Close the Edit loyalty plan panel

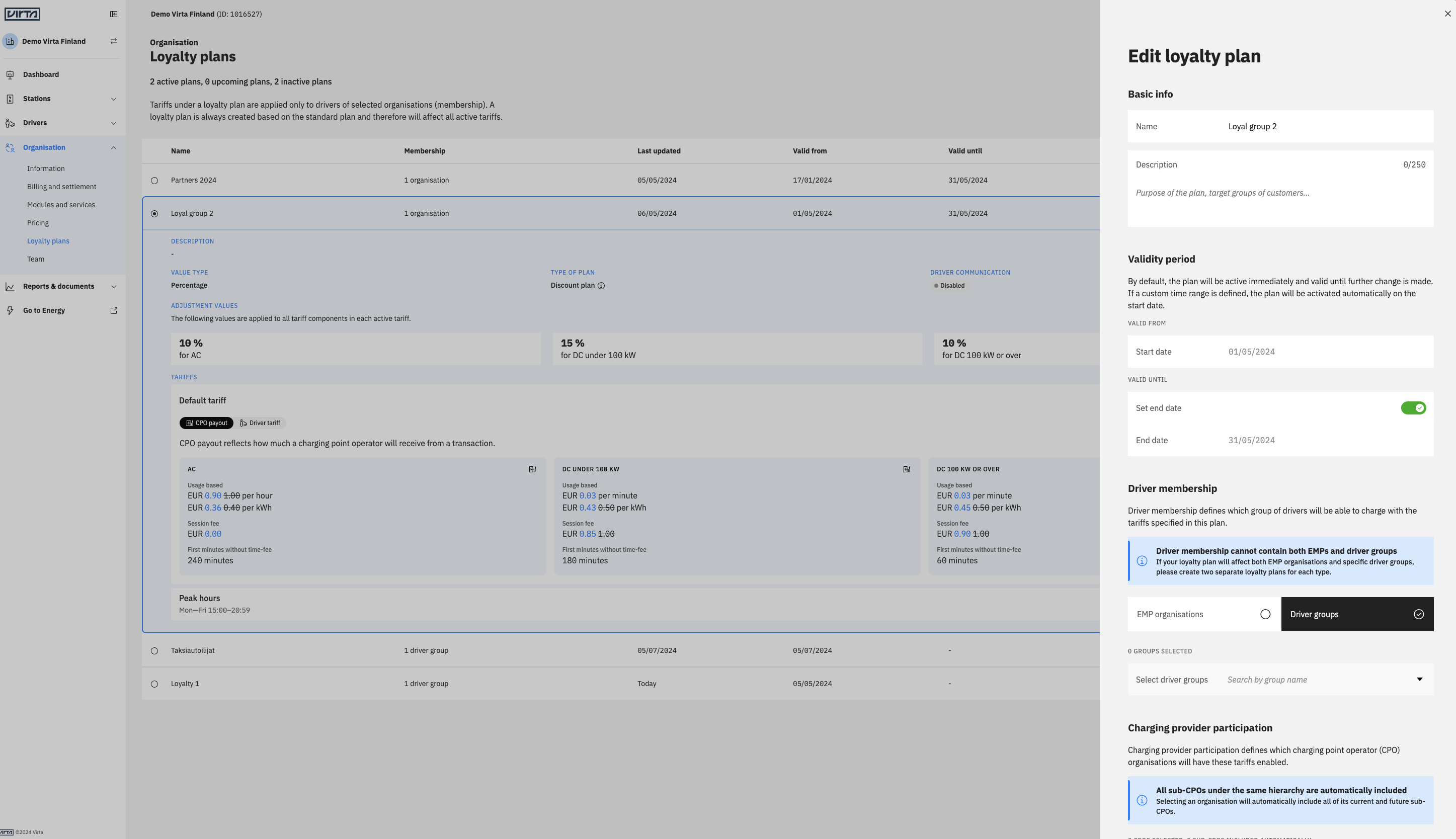[x=1447, y=14]
